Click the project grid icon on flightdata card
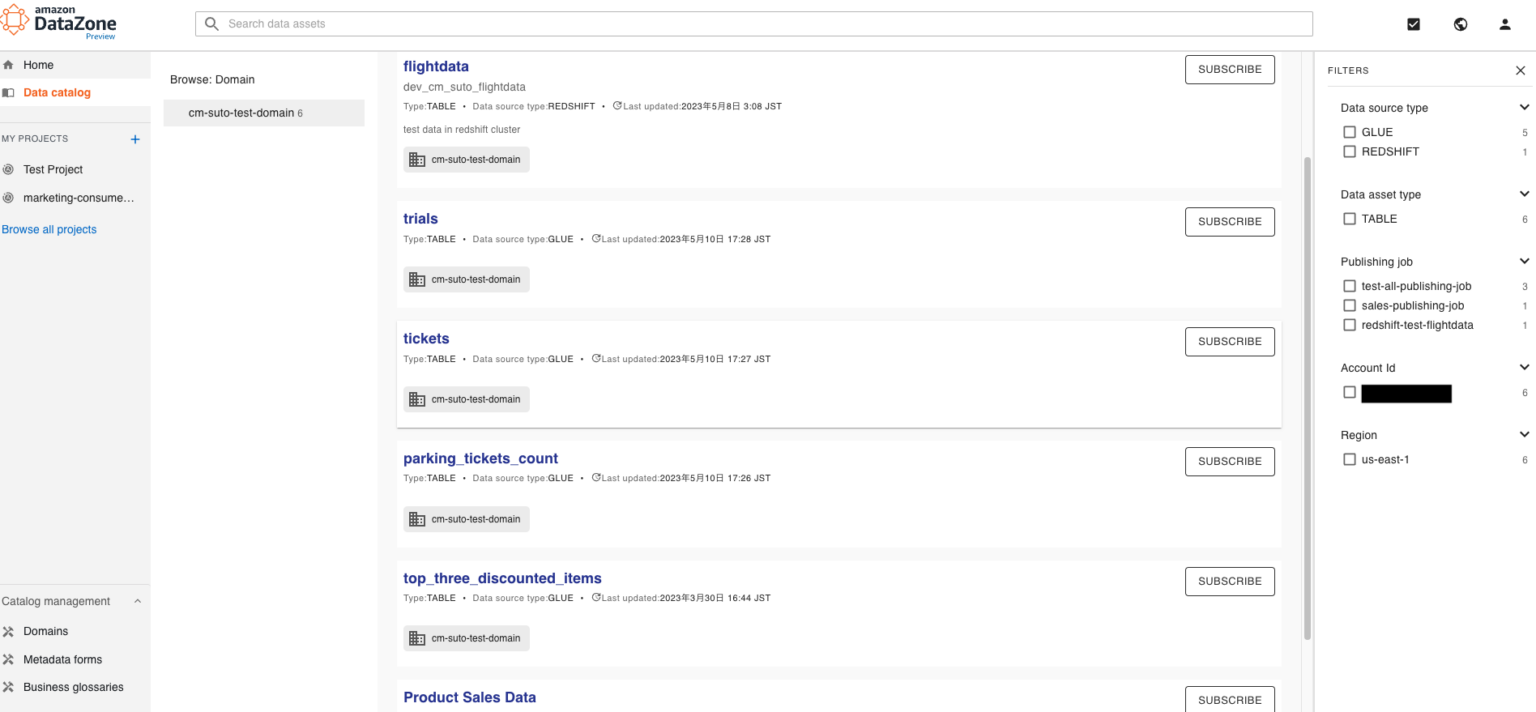The width and height of the screenshot is (1536, 712). pos(417,159)
